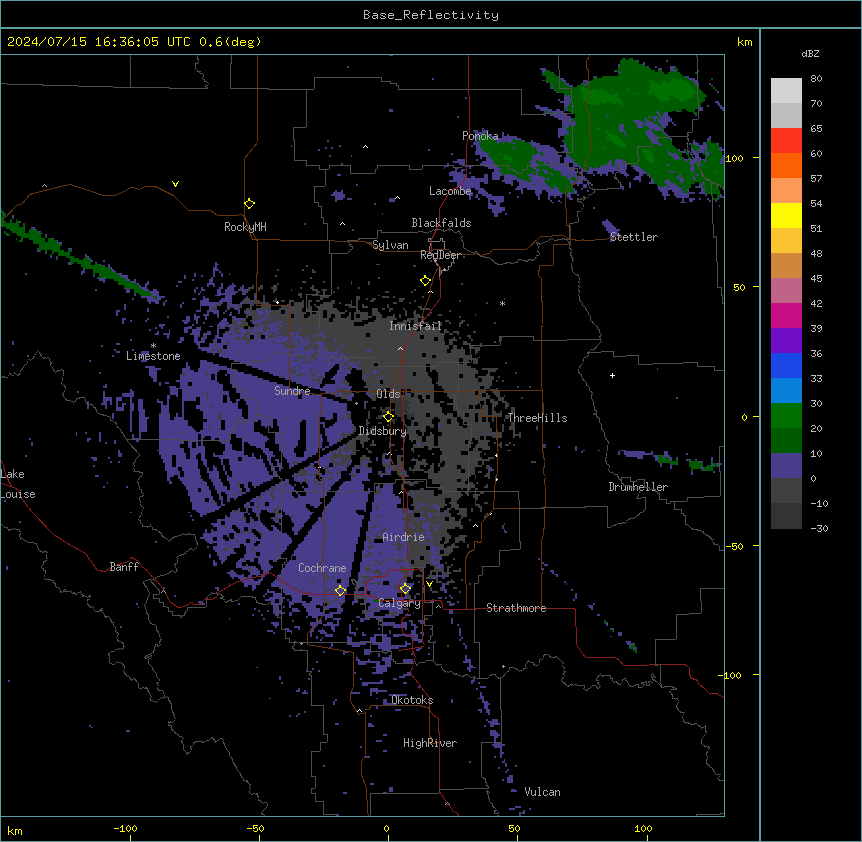The height and width of the screenshot is (842, 862).
Task: Select the Cochrane label
Action: point(322,568)
